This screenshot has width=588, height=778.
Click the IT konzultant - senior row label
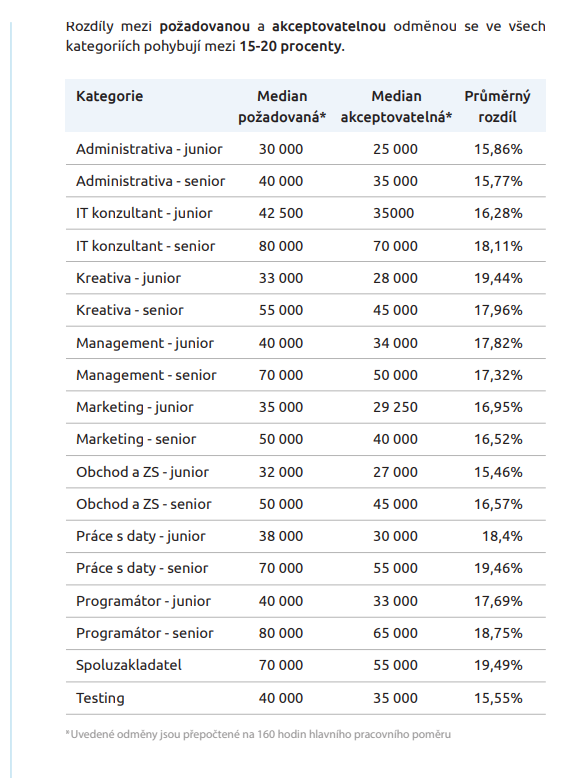(145, 246)
